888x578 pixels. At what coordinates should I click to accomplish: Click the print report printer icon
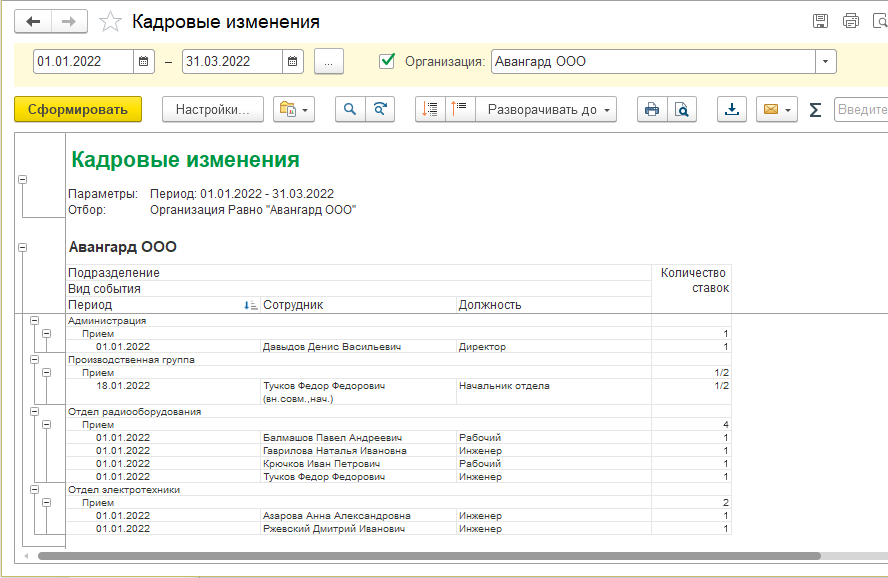(652, 109)
